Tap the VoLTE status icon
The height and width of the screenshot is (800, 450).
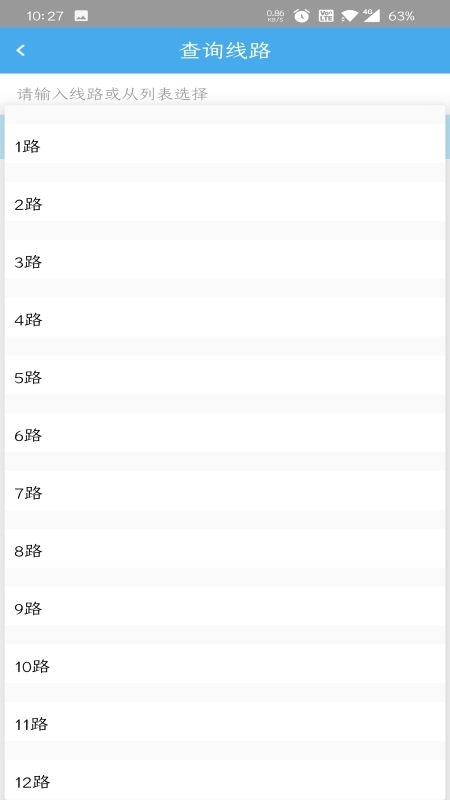326,16
